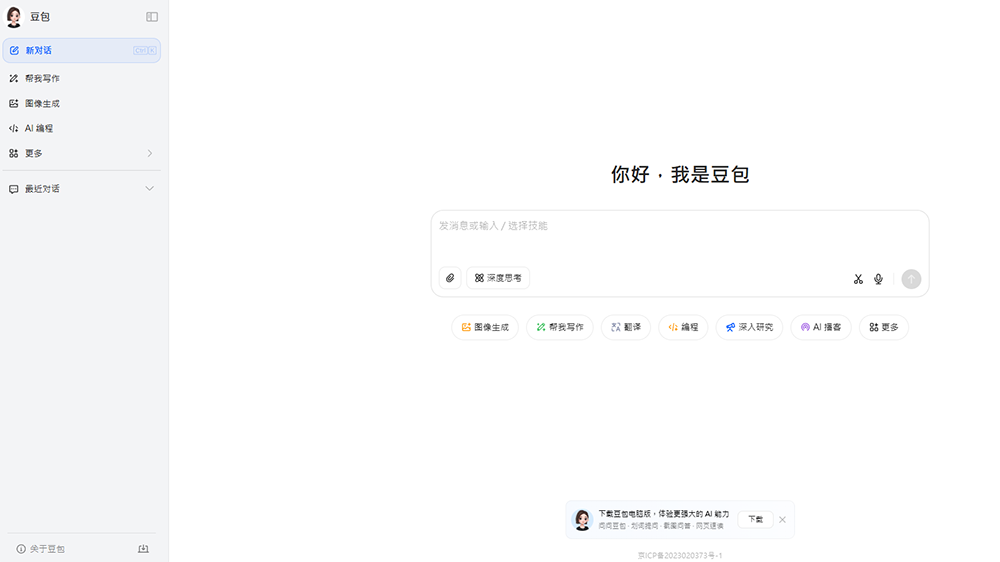Viewport: 1000px width, 562px height.
Task: Select the 图像生成 skill chip
Action: pyautogui.click(x=485, y=327)
